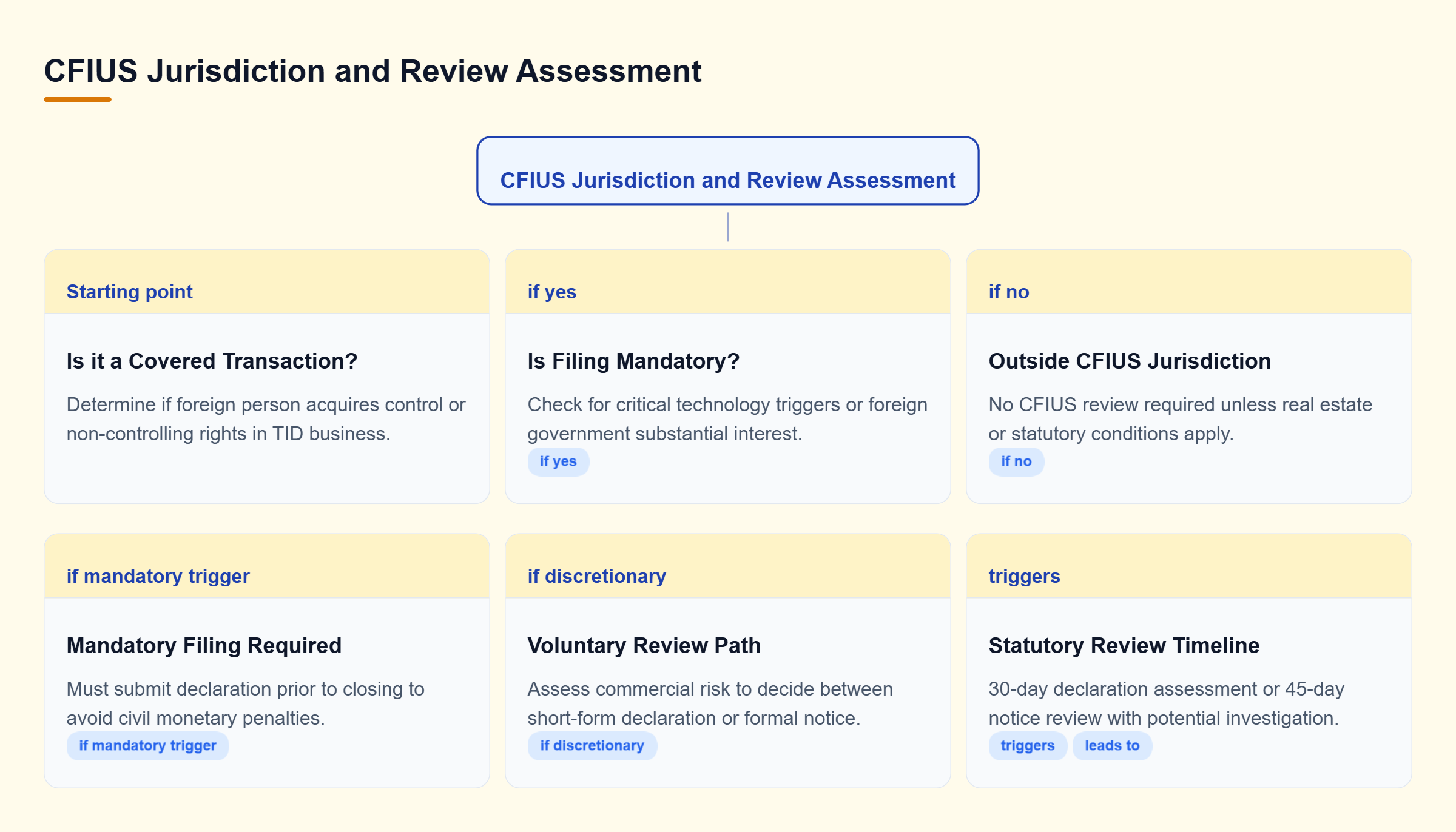Click the 'triggers' pill tag
1456x832 pixels.
1028,746
